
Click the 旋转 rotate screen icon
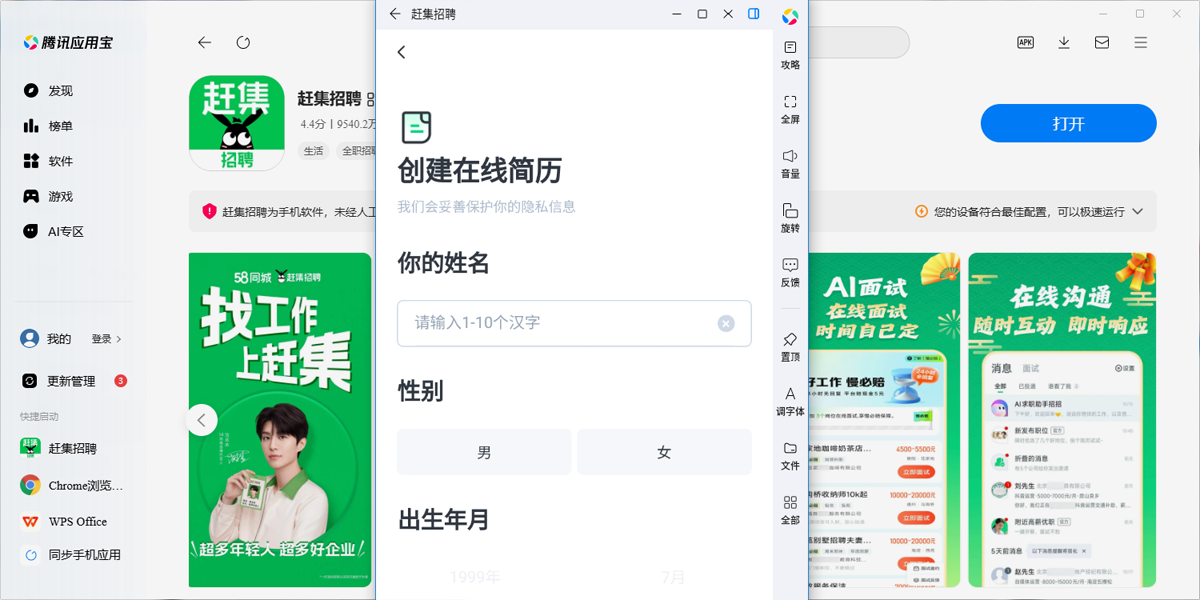point(790,218)
